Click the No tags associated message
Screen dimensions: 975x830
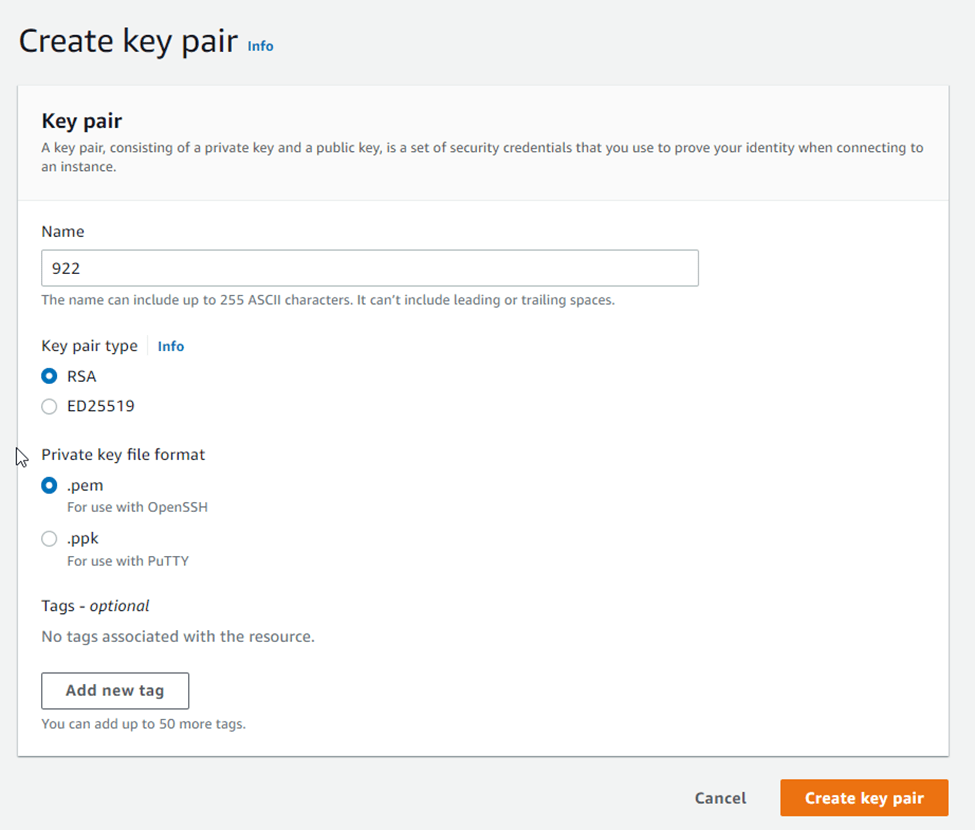178,636
